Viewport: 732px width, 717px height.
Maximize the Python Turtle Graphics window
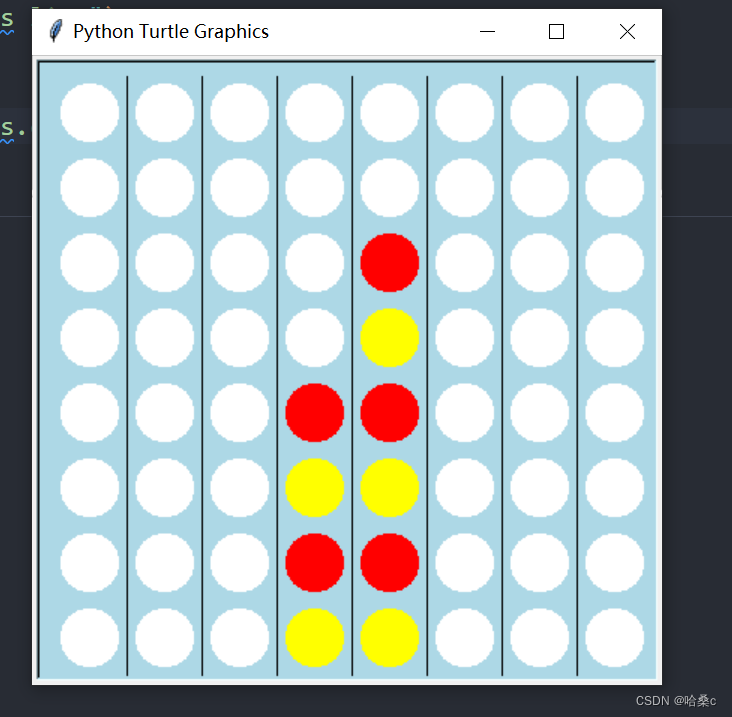556,32
